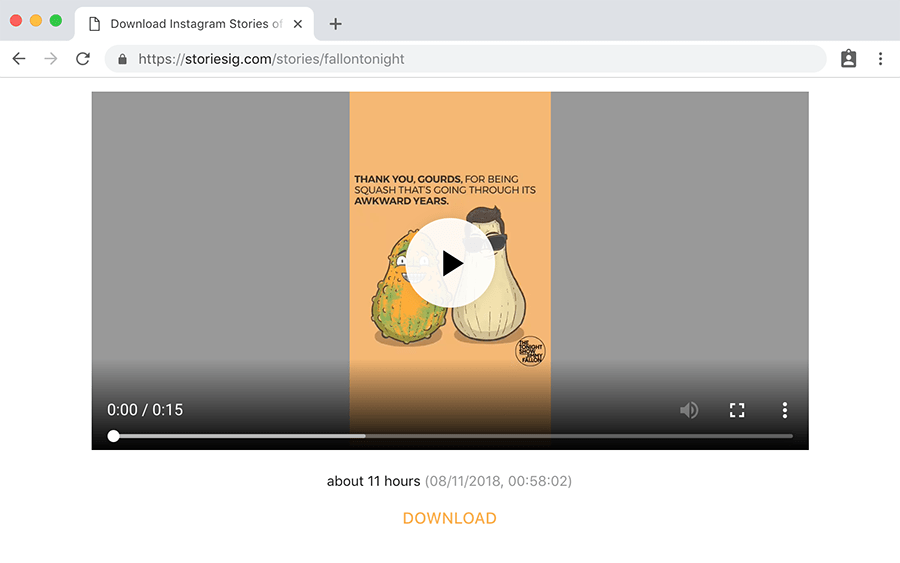Click the Tonight Show logo in video
Screen dimensions: 900x563
pos(530,351)
